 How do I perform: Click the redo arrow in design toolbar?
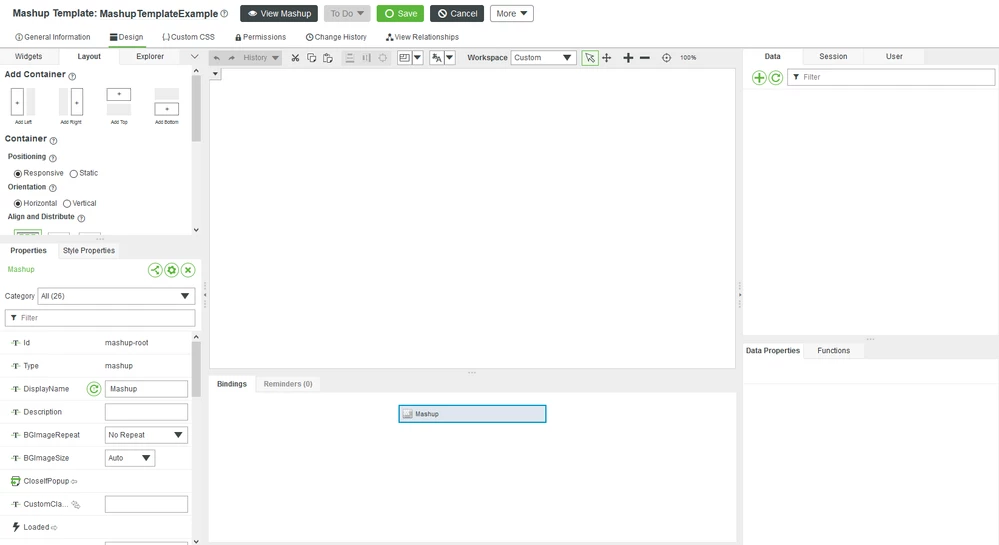[x=232, y=58]
